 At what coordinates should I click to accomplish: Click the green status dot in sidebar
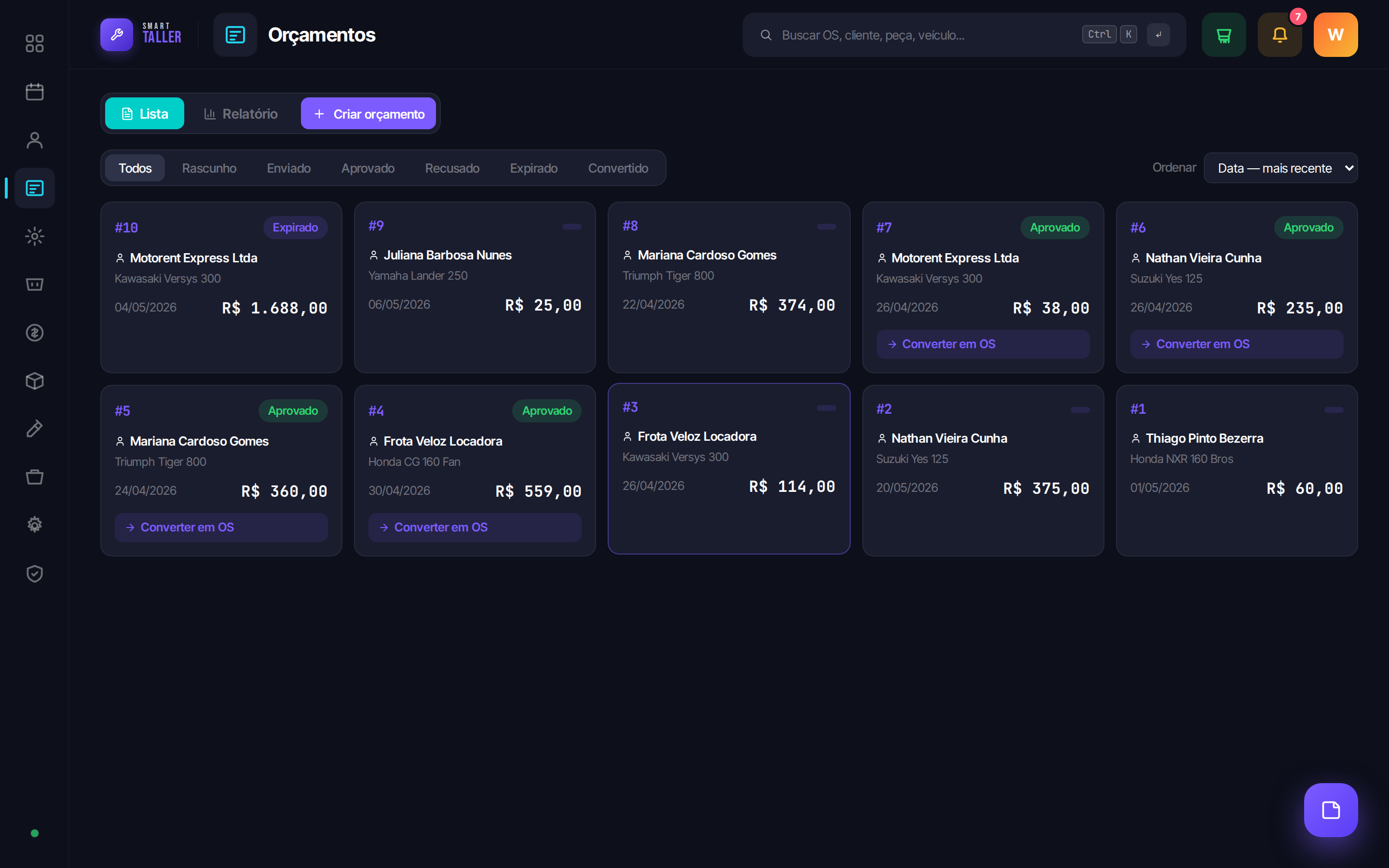point(34,833)
